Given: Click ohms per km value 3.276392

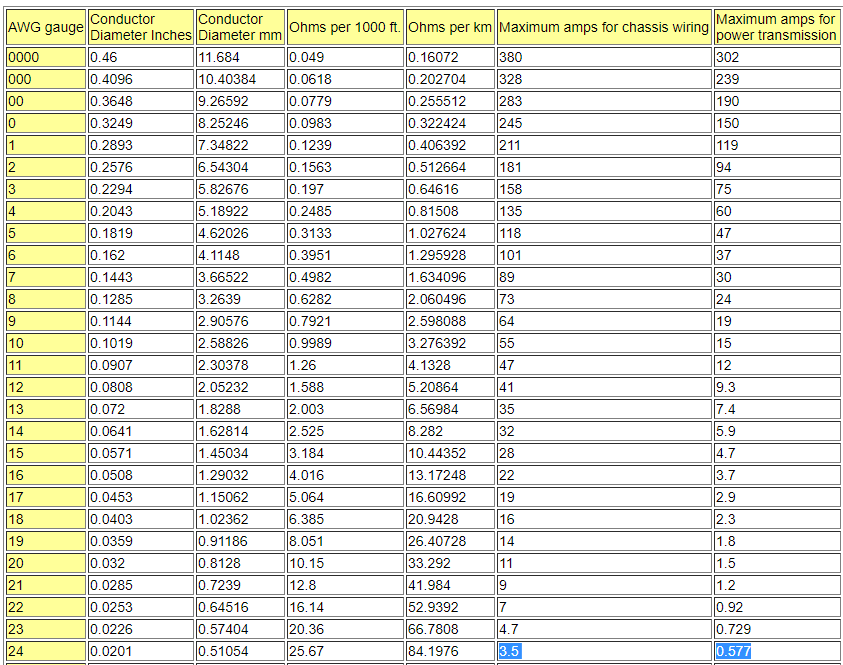Looking at the screenshot, I should point(450,343).
